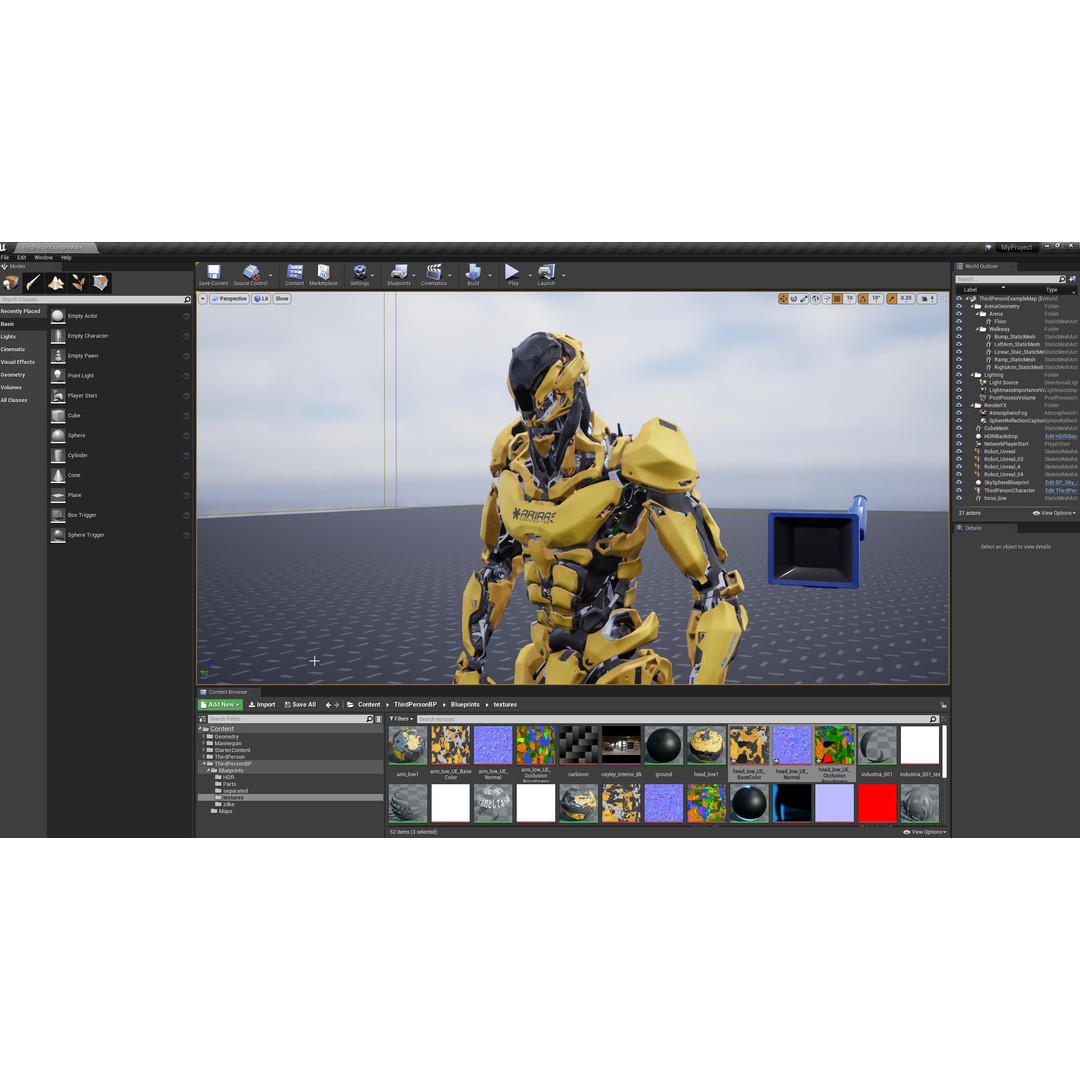The height and width of the screenshot is (1080, 1080).
Task: Open the Perspective view mode dropdown
Action: tap(229, 299)
